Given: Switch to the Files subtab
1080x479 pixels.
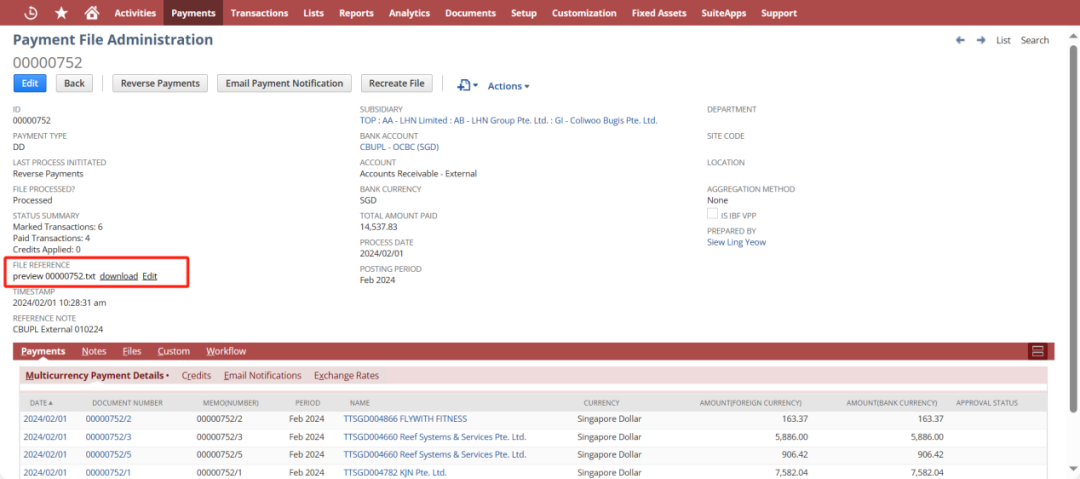Looking at the screenshot, I should pos(132,351).
